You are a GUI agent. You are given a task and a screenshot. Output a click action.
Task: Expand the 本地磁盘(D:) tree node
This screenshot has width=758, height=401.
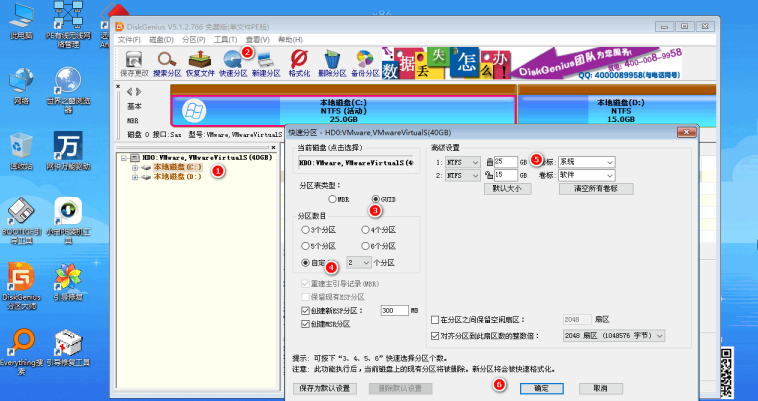click(135, 177)
